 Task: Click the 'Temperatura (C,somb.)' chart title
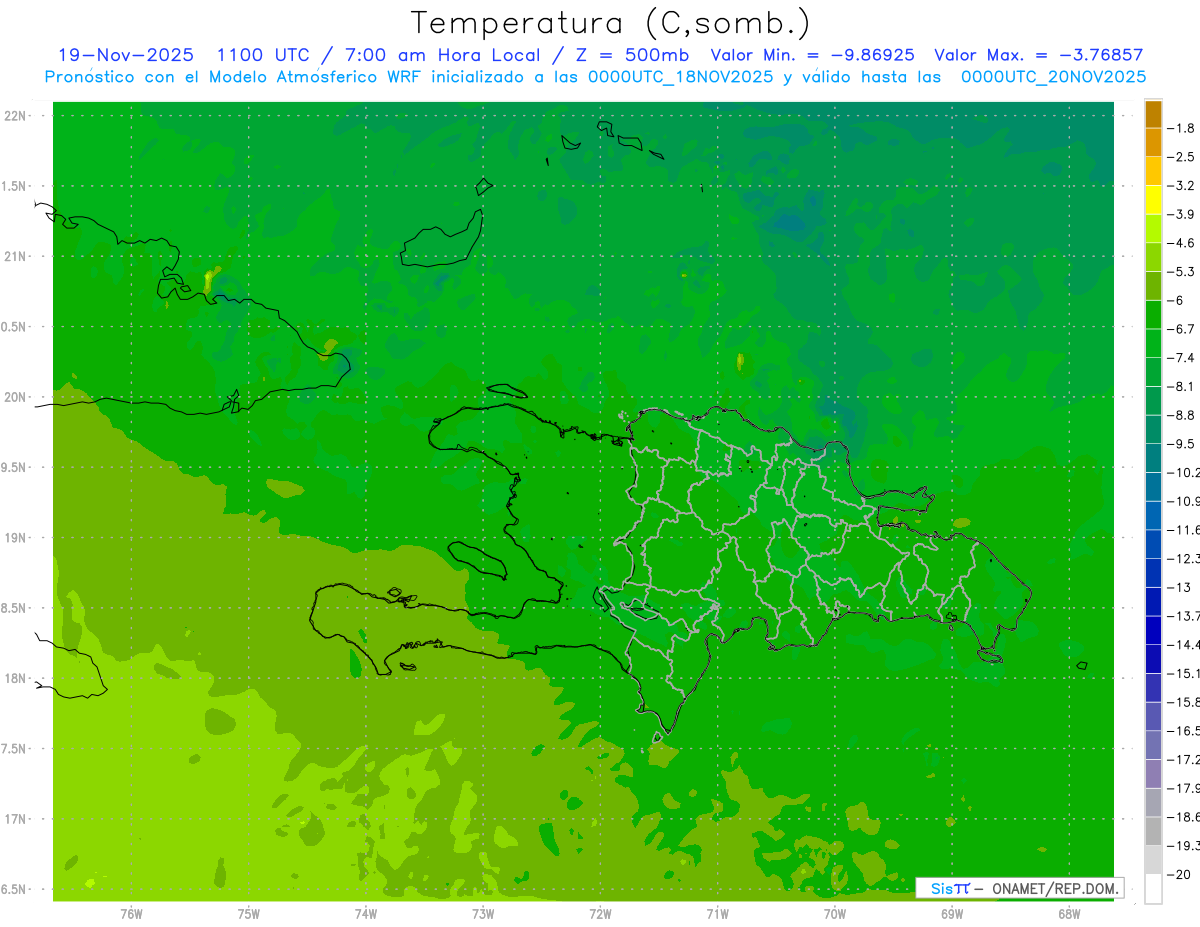(x=610, y=23)
